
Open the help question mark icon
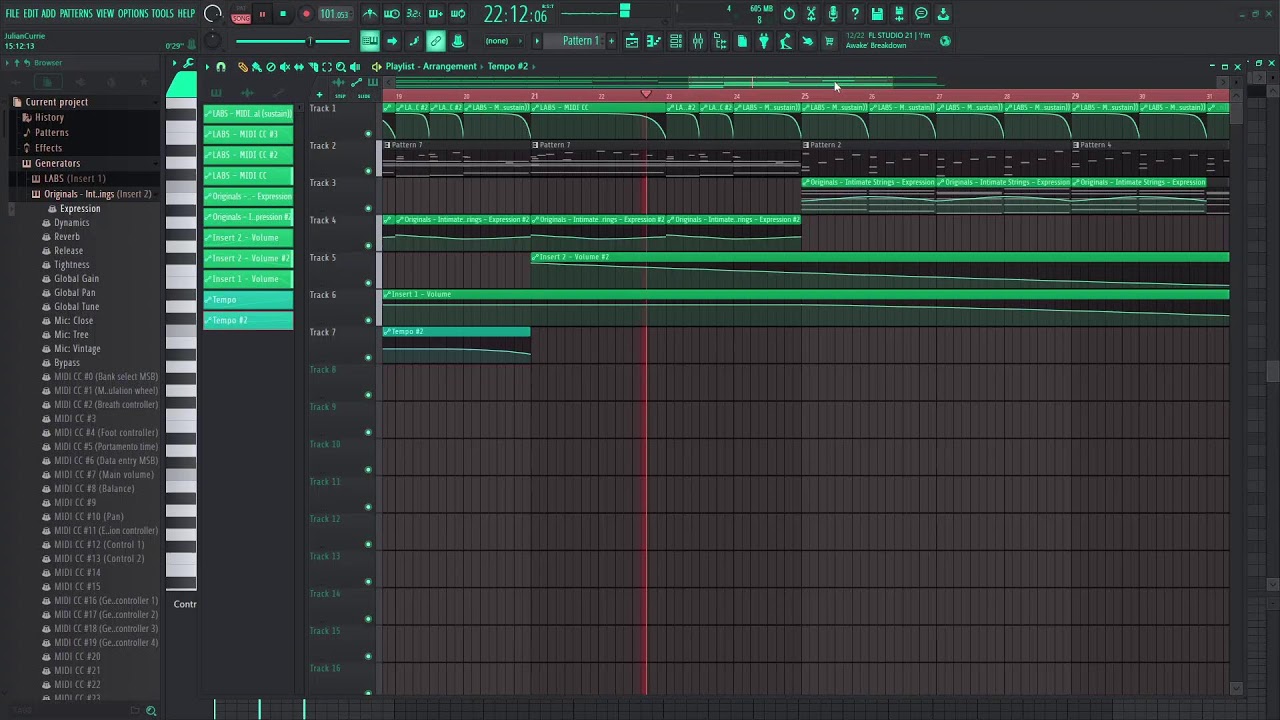[x=855, y=14]
